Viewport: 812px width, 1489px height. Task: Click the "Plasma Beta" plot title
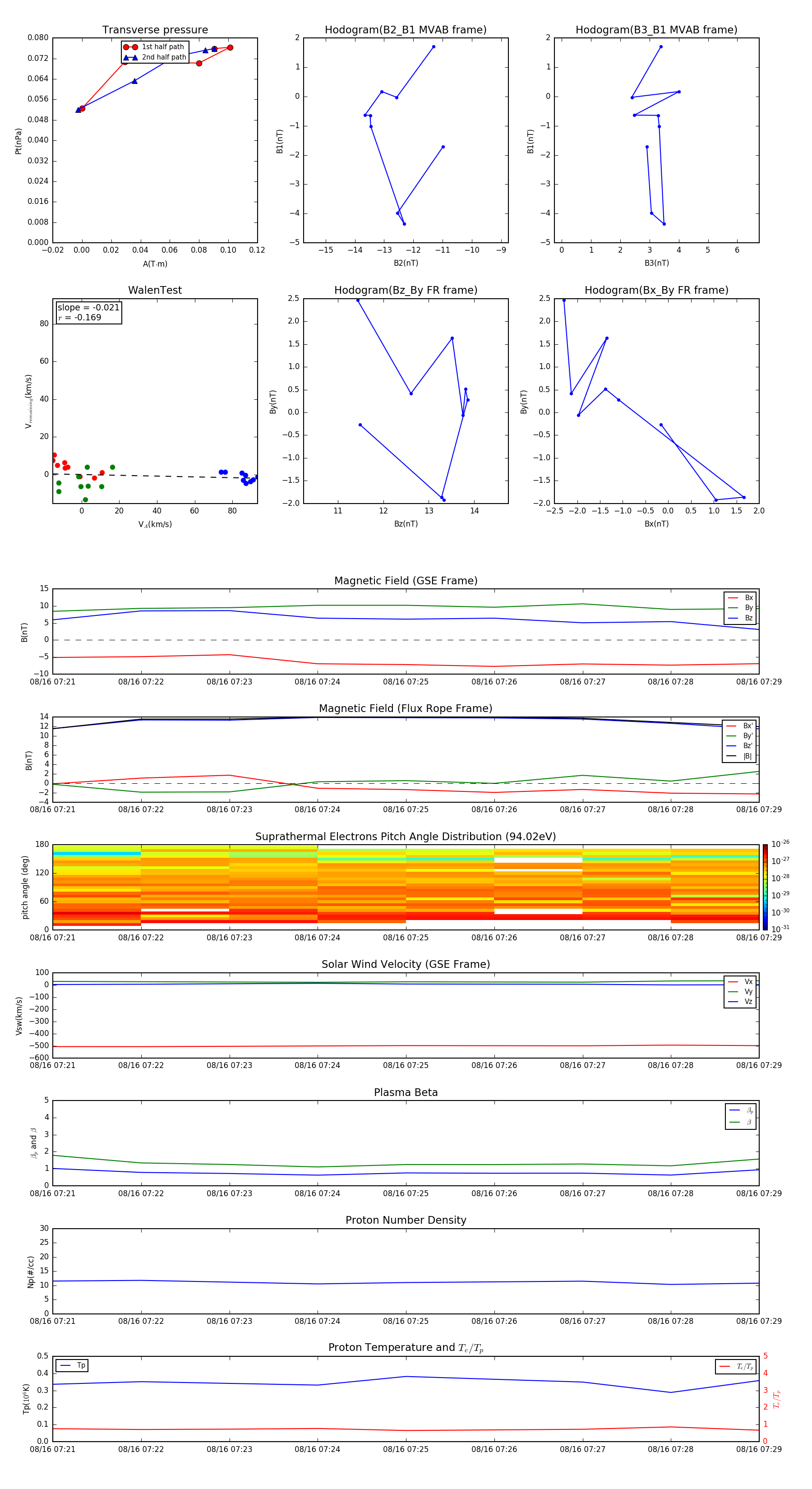click(x=406, y=1092)
